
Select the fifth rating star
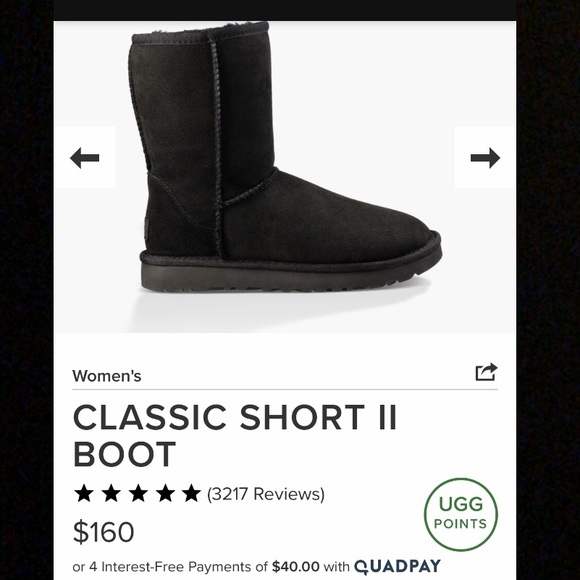pos(192,493)
